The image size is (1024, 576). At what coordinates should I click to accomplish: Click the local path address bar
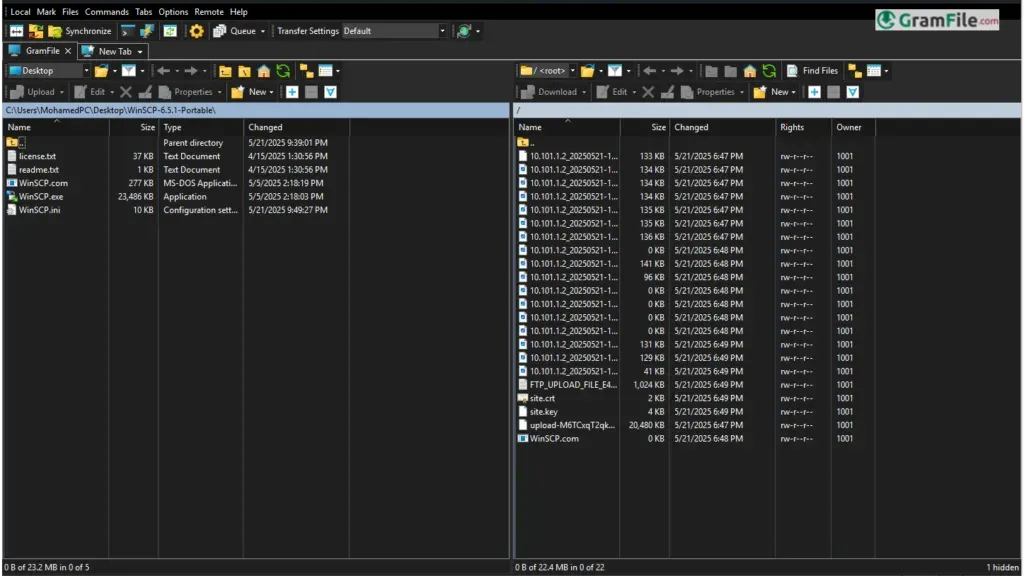coord(256,110)
